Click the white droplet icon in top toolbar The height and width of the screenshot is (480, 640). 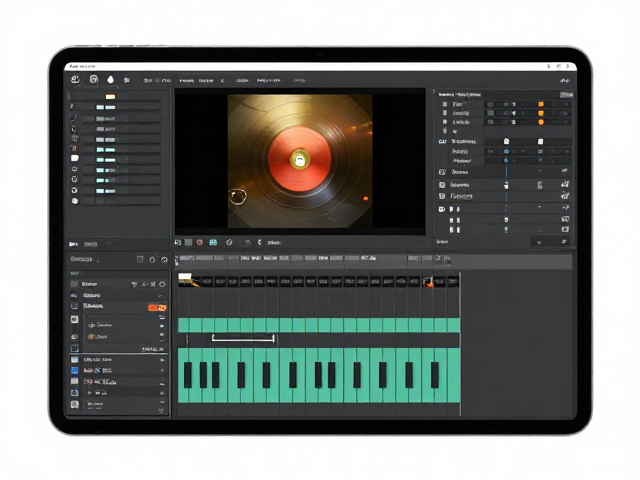coord(111,80)
